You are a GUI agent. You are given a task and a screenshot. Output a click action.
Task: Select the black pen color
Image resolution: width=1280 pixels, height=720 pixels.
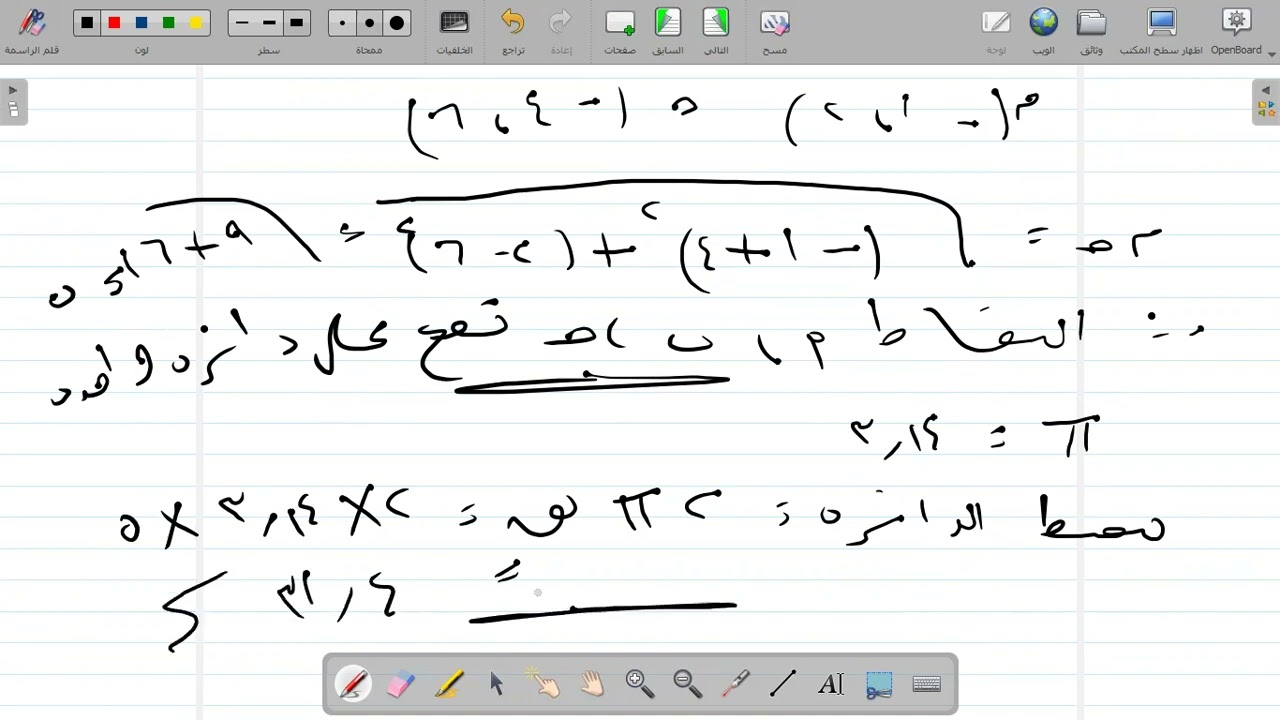point(87,23)
